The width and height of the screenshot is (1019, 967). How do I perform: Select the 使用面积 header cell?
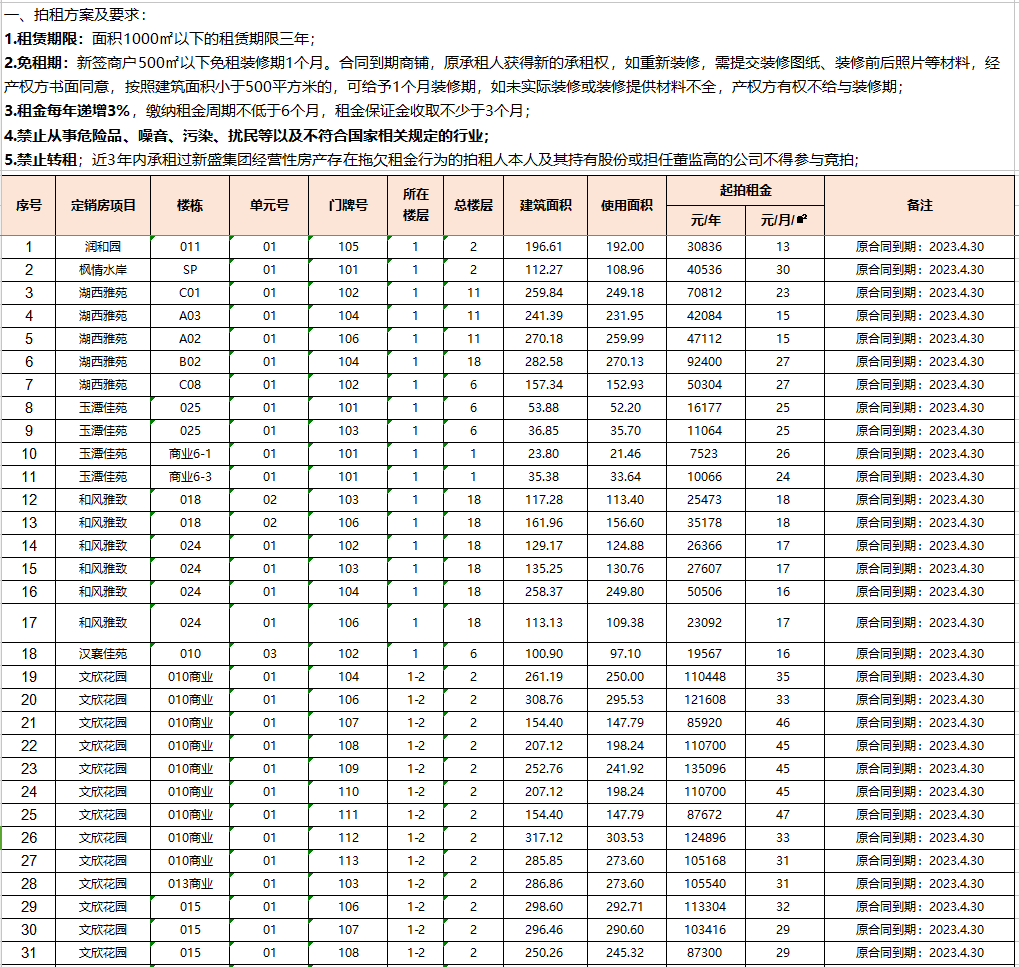(626, 205)
